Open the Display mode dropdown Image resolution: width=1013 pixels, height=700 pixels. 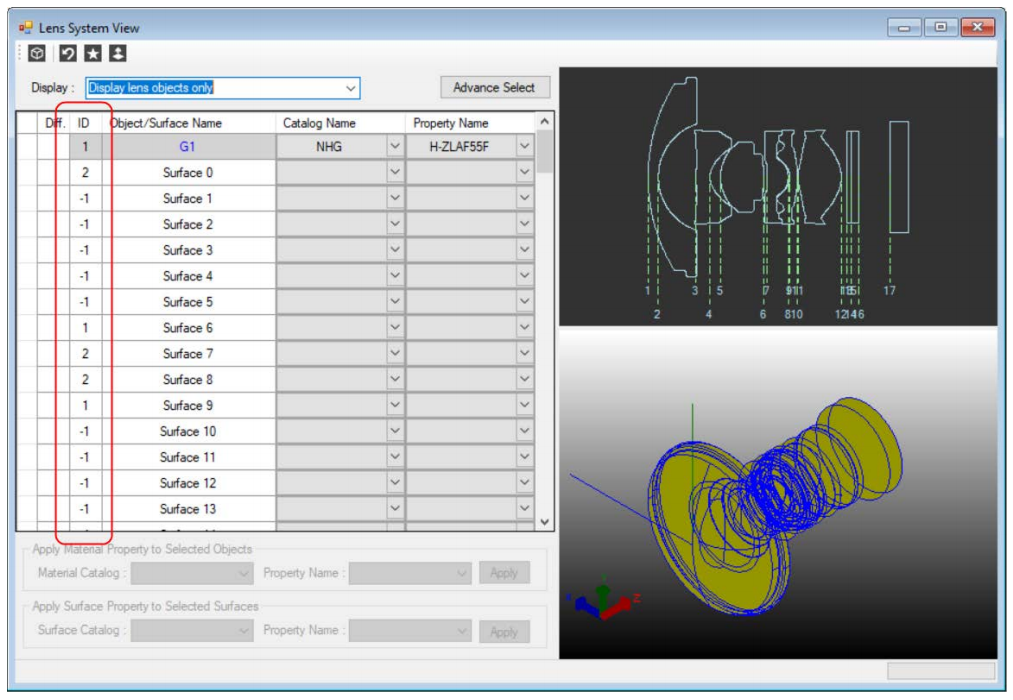(350, 88)
